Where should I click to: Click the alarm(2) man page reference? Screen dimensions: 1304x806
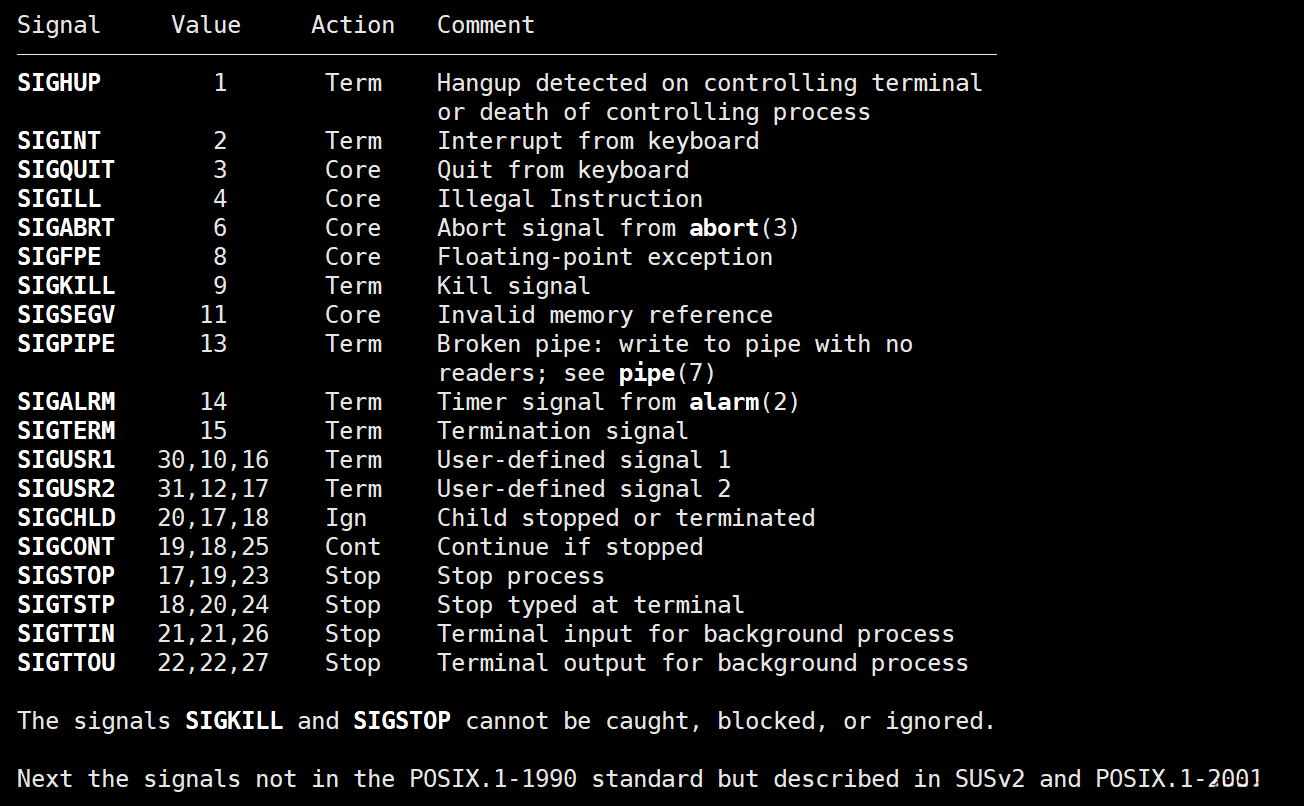click(x=744, y=402)
